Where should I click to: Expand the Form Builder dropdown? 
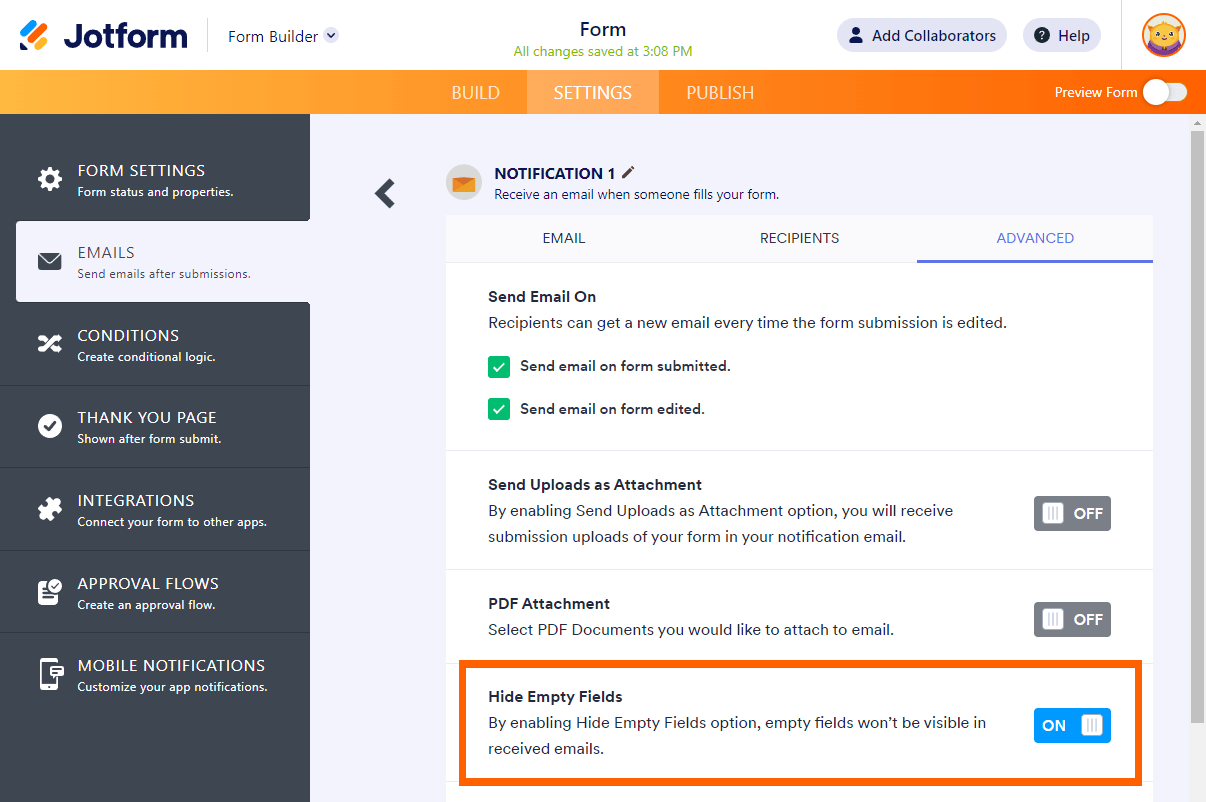click(x=331, y=36)
